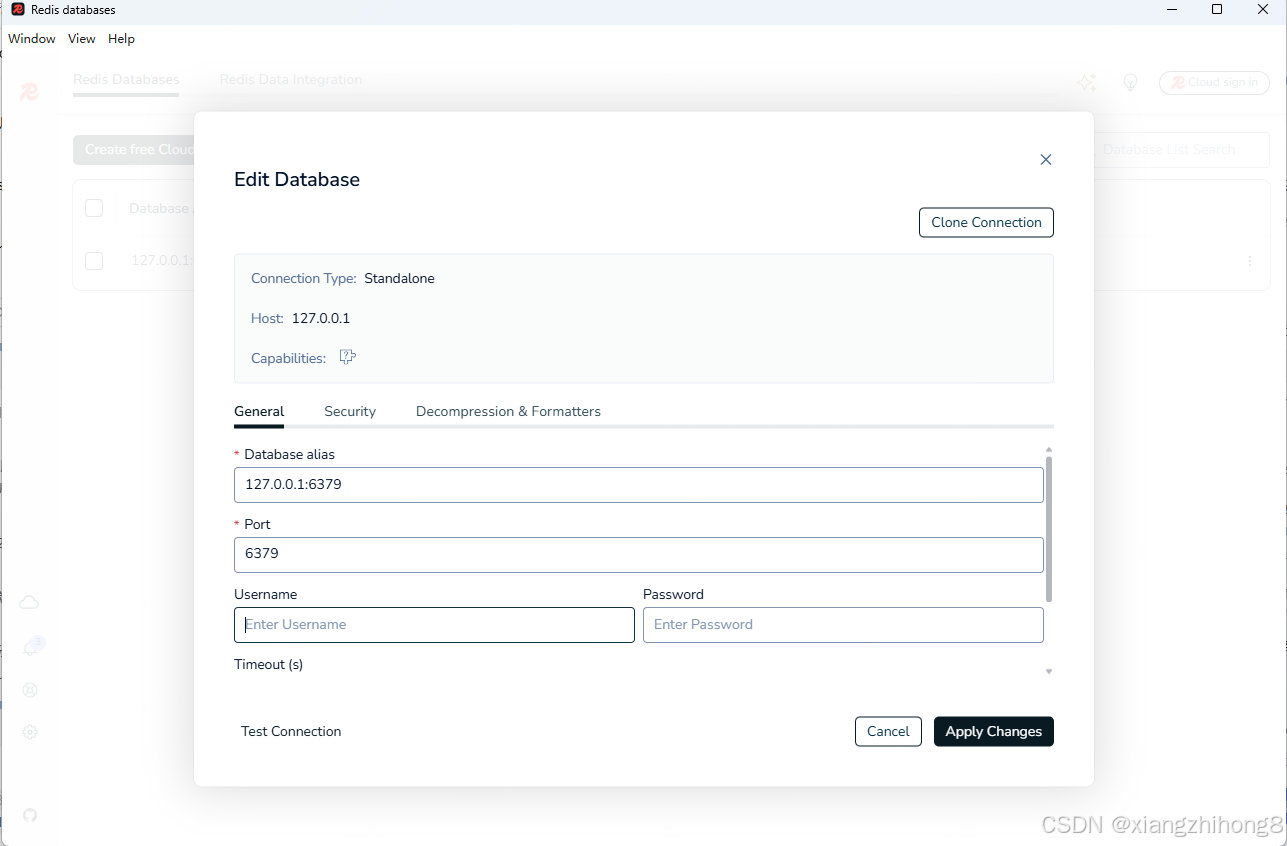1287x846 pixels.
Task: Click form scrollbar down arrow
Action: point(1049,672)
